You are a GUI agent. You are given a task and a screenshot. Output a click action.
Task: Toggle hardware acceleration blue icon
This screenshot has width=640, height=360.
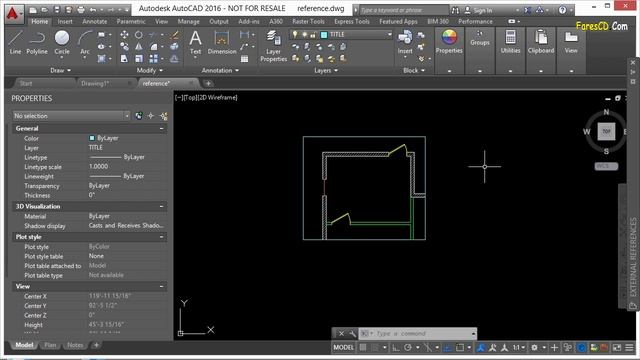click(x=582, y=347)
